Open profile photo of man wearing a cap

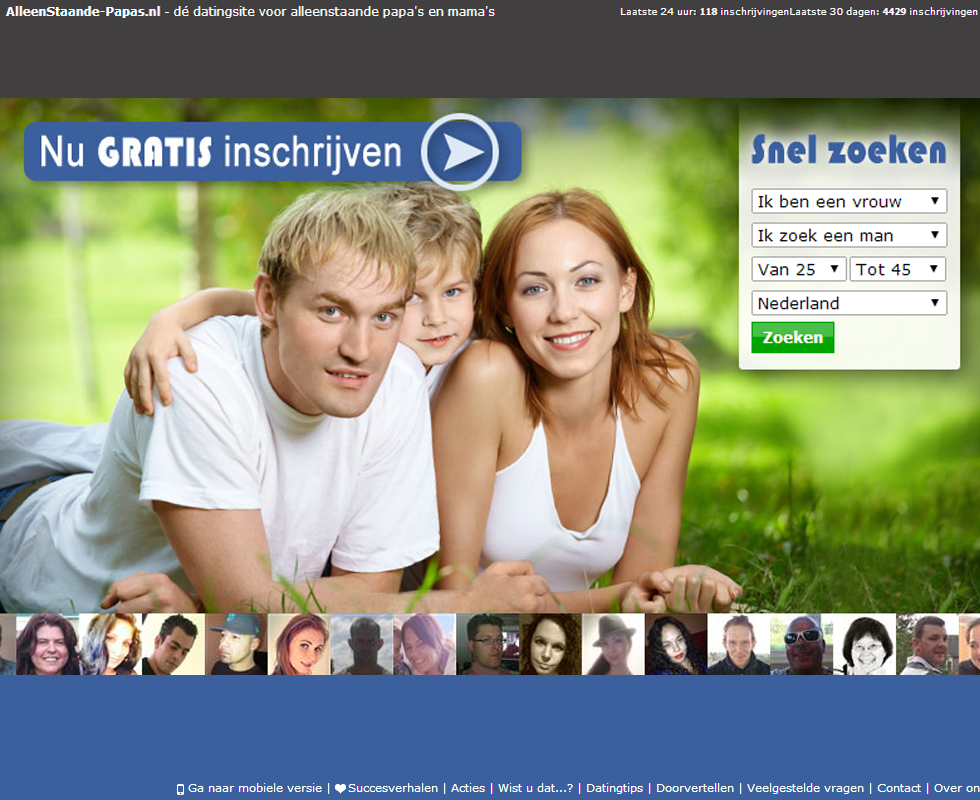click(236, 644)
